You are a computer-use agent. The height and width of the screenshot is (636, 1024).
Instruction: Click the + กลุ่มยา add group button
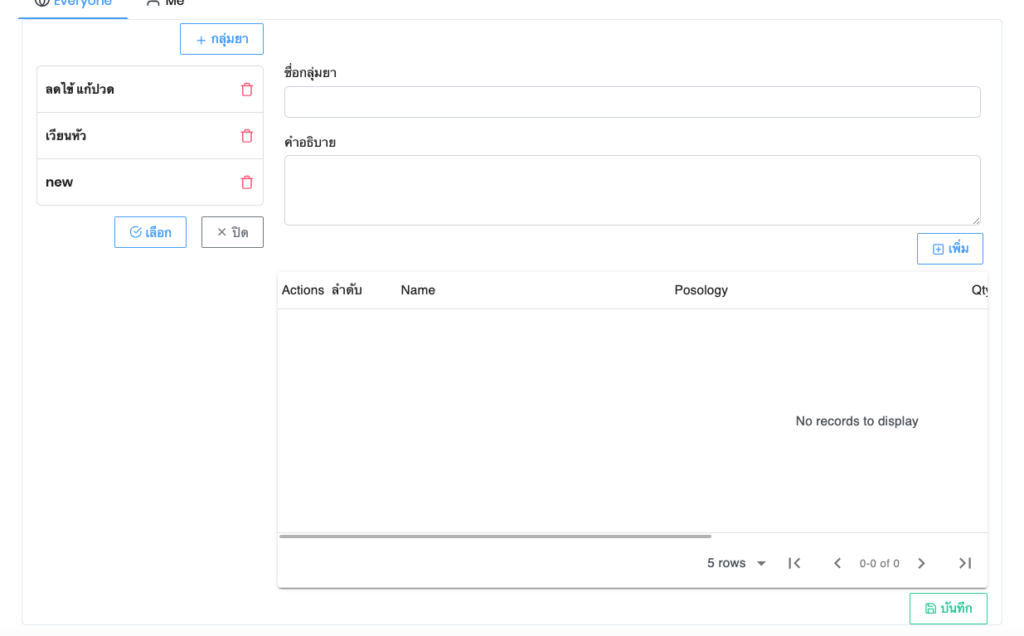click(221, 40)
